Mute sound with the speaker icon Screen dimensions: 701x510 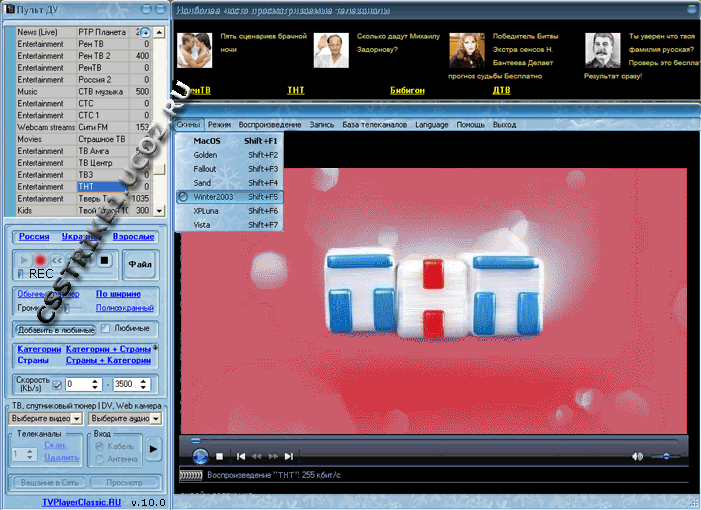(638, 456)
